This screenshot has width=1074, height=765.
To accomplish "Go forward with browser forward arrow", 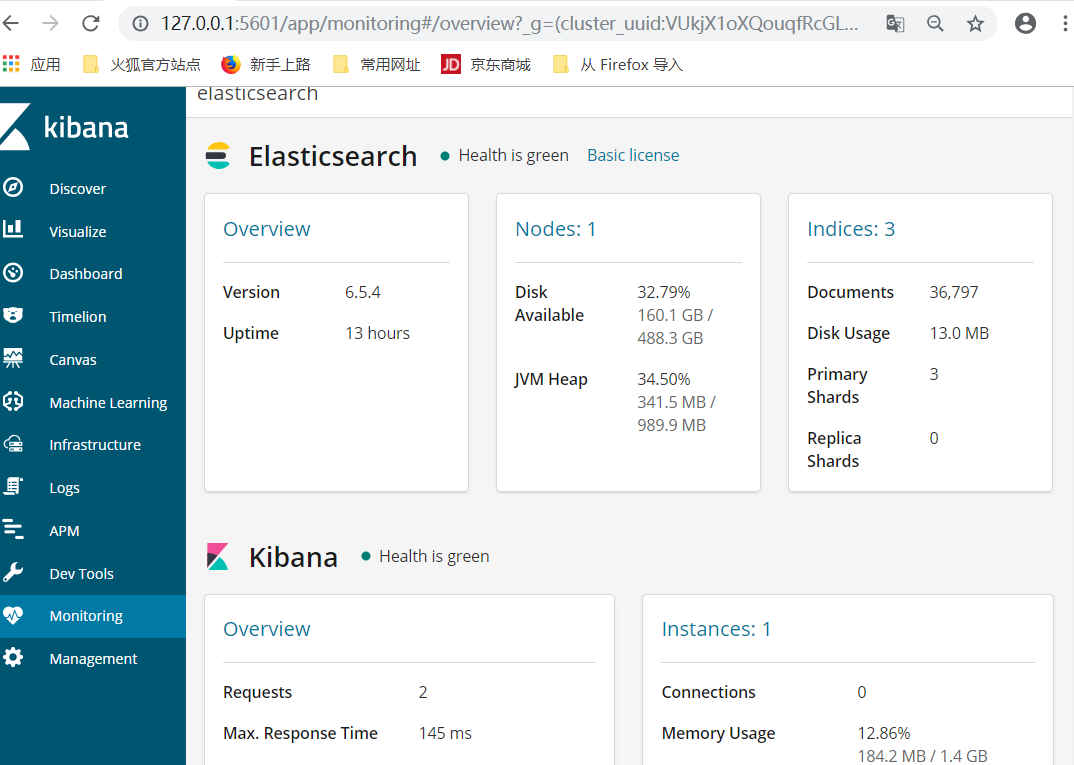I will pos(51,23).
